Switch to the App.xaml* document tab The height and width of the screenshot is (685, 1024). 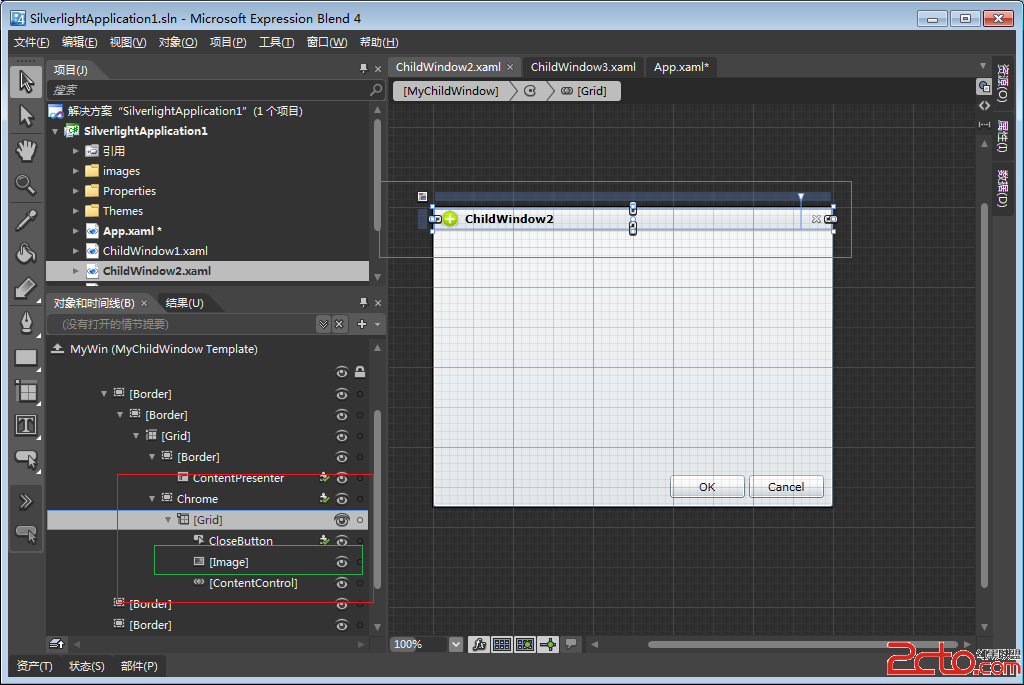(681, 67)
